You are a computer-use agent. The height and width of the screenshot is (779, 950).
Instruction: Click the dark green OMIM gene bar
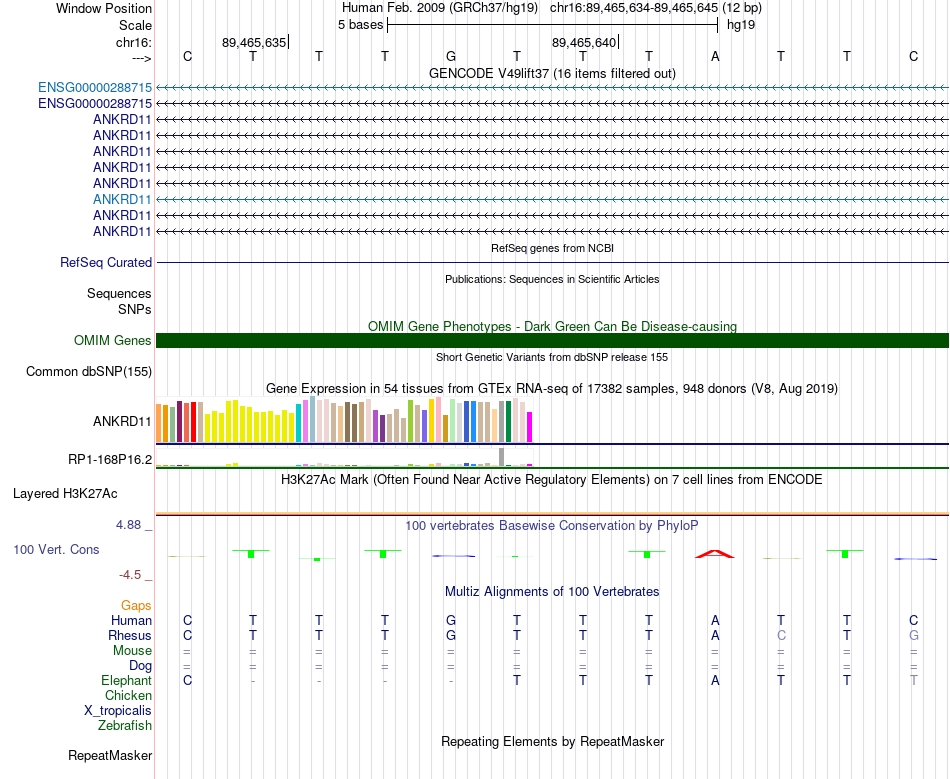[552, 340]
